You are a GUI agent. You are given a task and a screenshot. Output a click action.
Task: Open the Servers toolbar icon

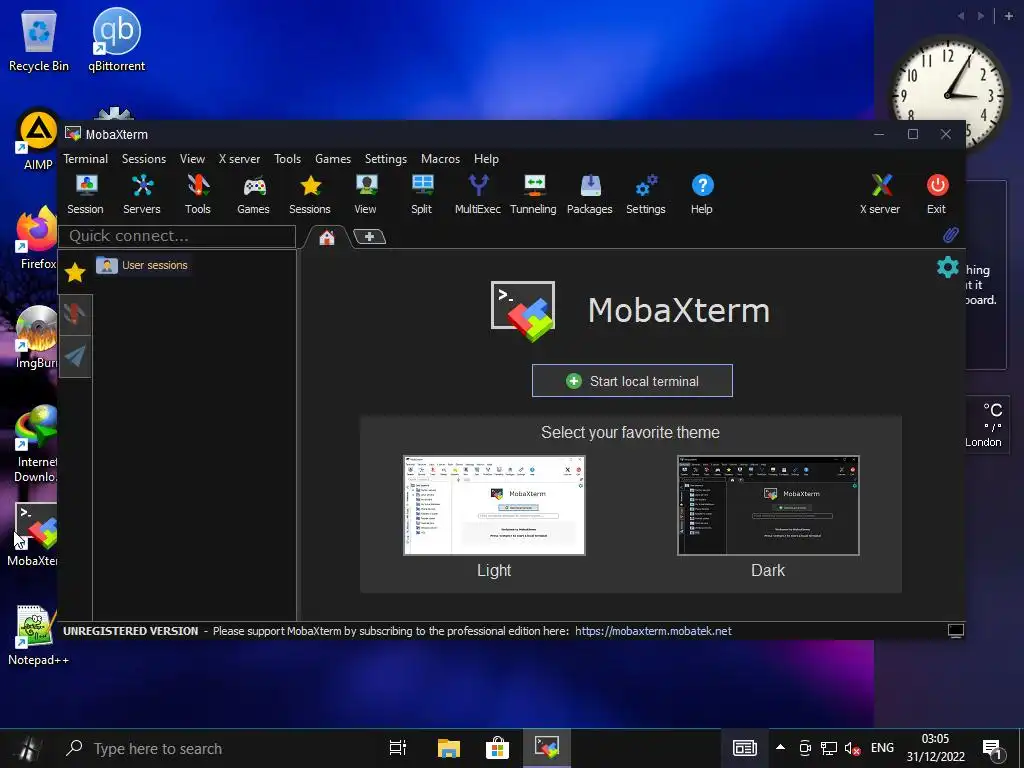(x=142, y=194)
